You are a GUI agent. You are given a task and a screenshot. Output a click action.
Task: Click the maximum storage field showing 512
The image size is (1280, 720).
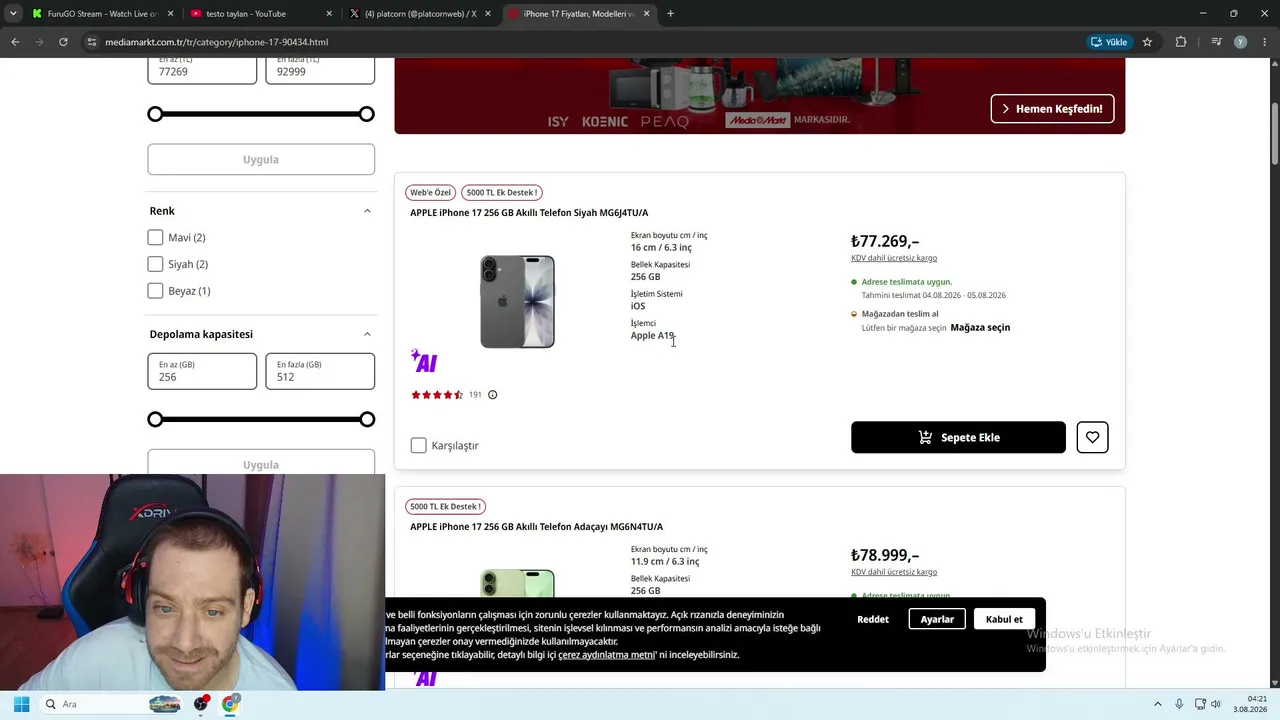(x=320, y=371)
